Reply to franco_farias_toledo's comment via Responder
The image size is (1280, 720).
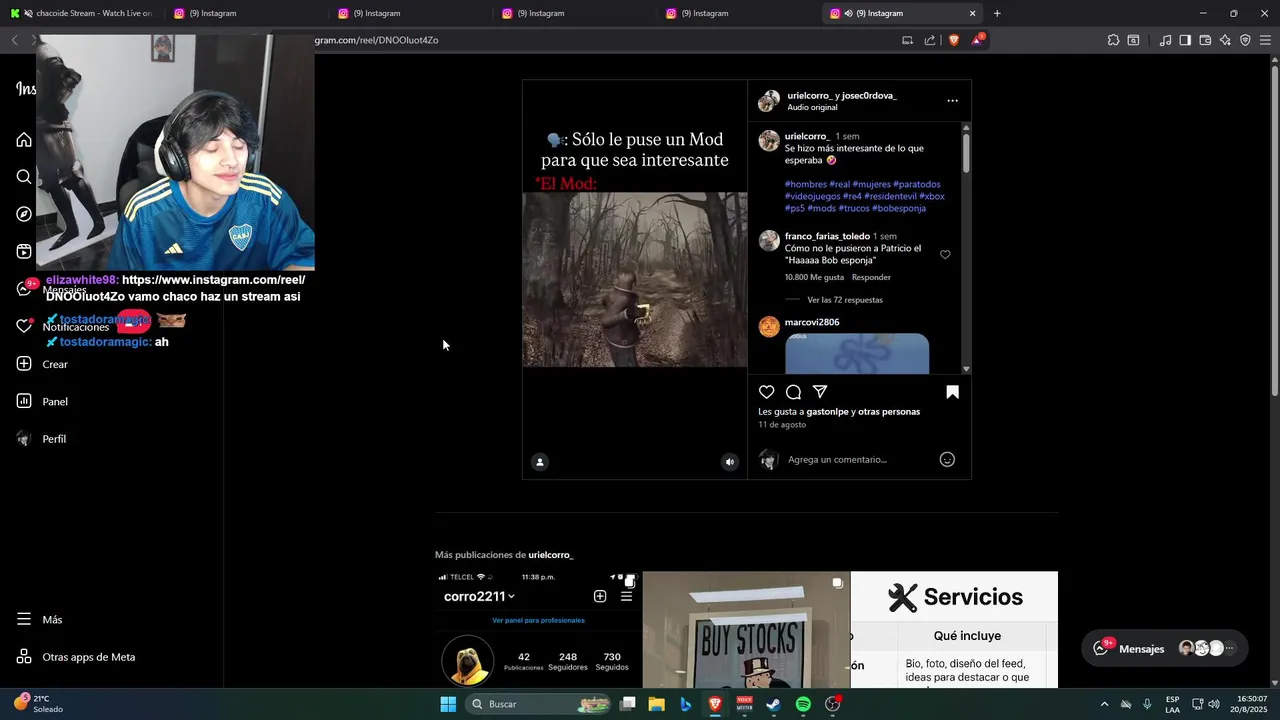871,277
